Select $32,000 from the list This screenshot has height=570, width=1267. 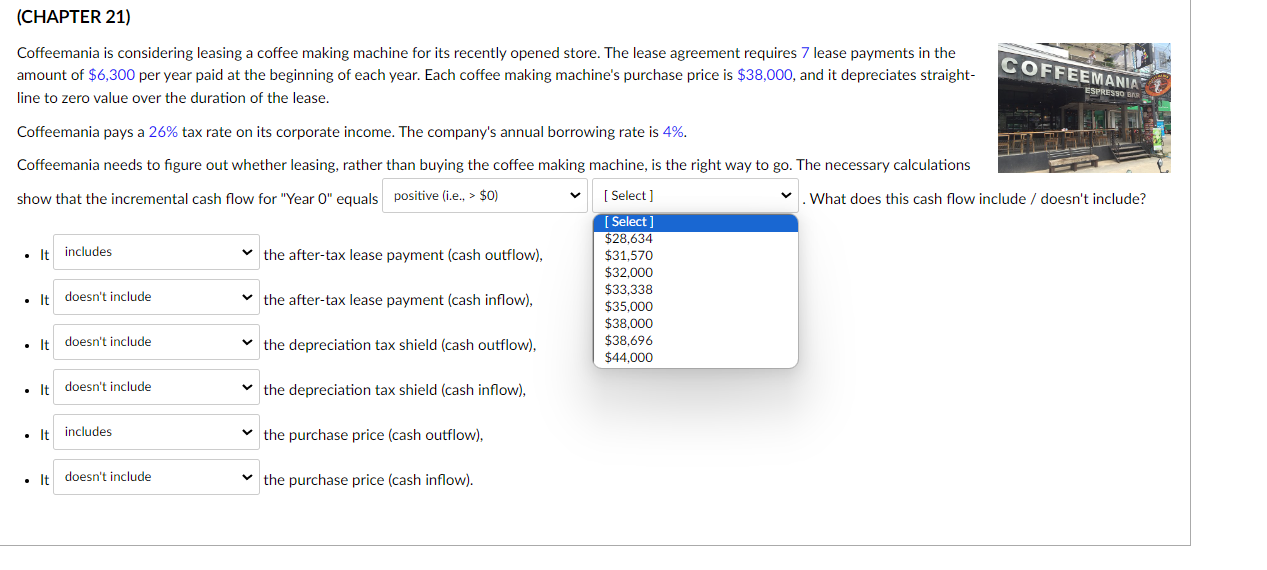pyautogui.click(x=696, y=273)
